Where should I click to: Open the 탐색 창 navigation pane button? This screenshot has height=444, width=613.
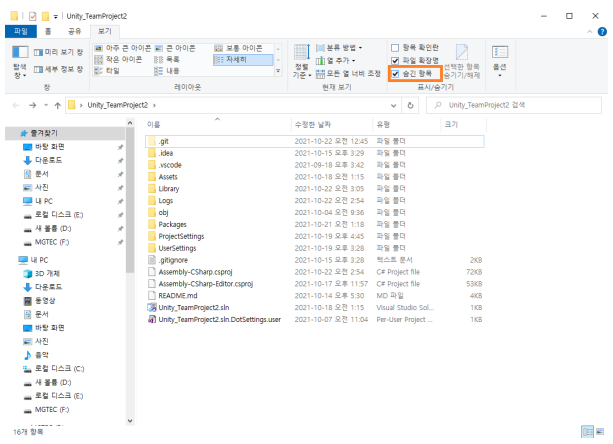pos(20,62)
